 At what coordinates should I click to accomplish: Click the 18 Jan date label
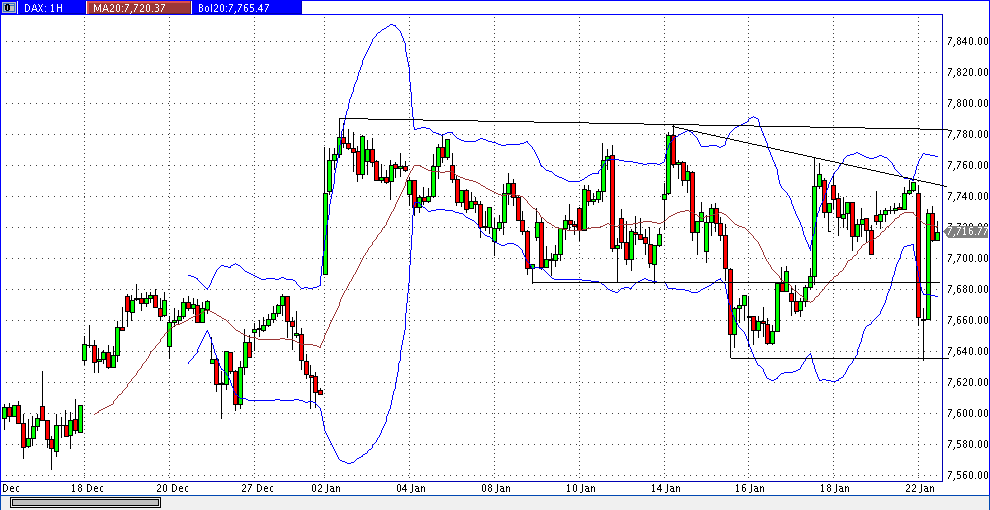835,488
